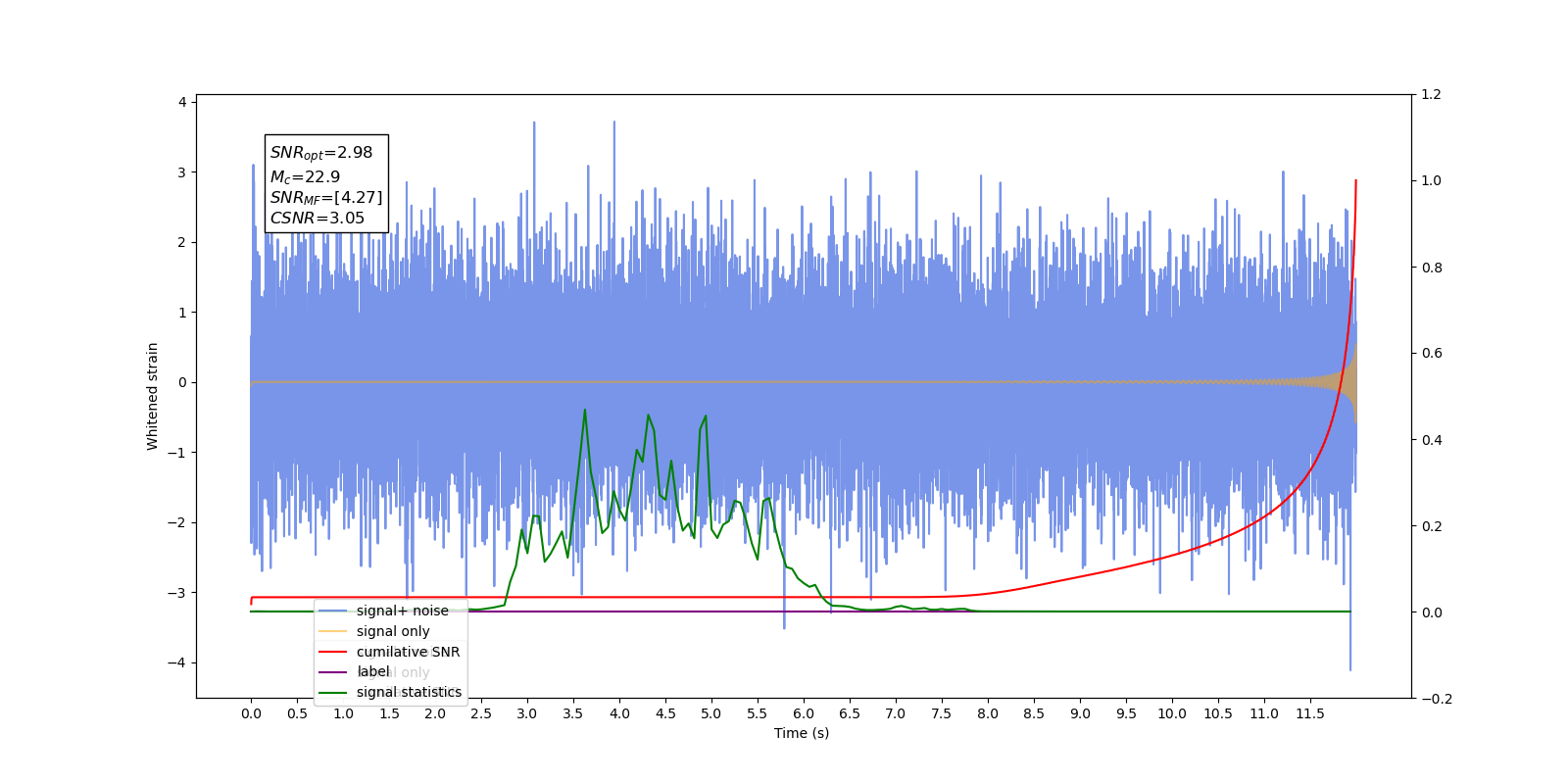This screenshot has height=784, width=1568.
Task: Click the 2.0 tick on the time axis
Action: coord(435,713)
